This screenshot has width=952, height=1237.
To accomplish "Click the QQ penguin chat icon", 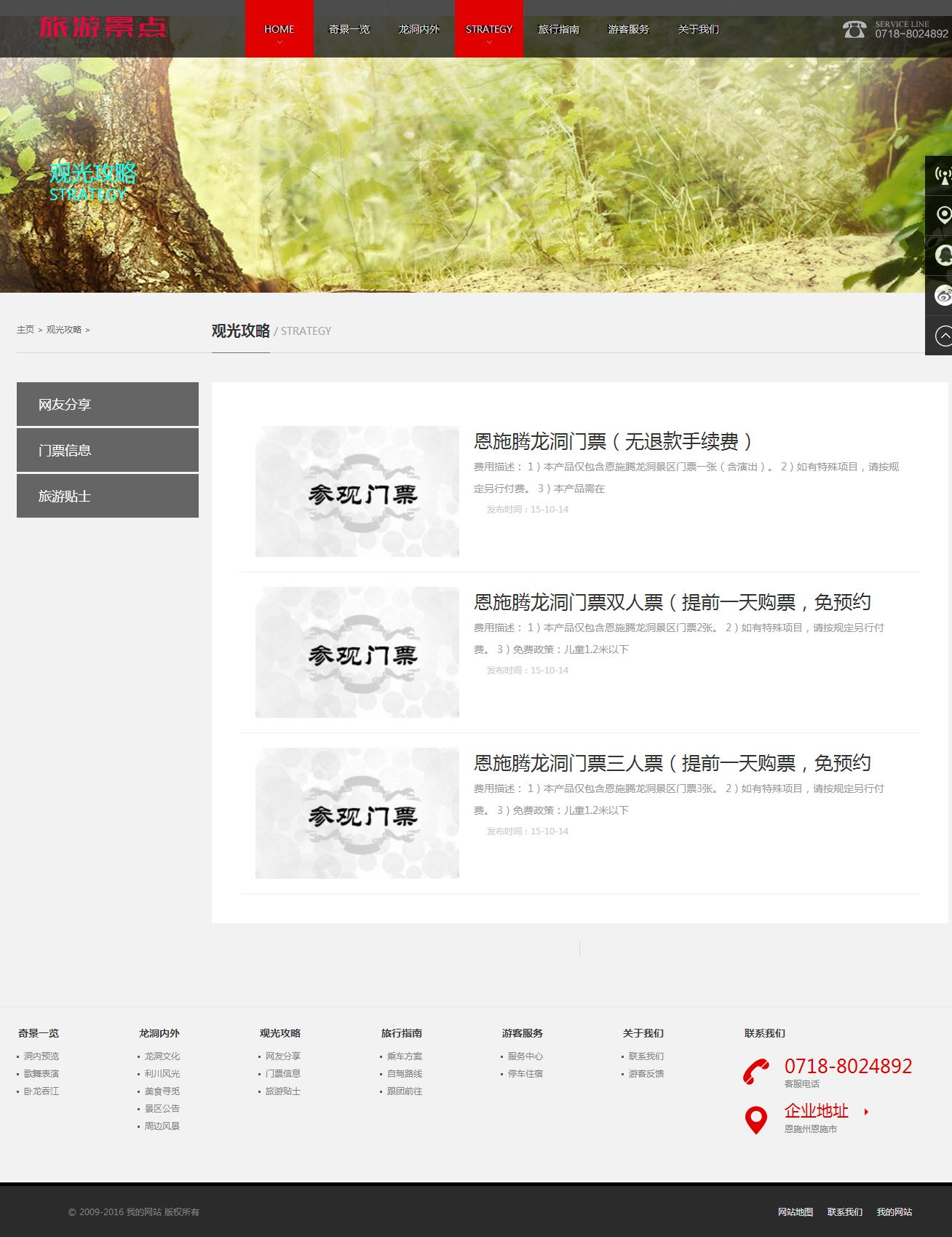I will pyautogui.click(x=943, y=256).
